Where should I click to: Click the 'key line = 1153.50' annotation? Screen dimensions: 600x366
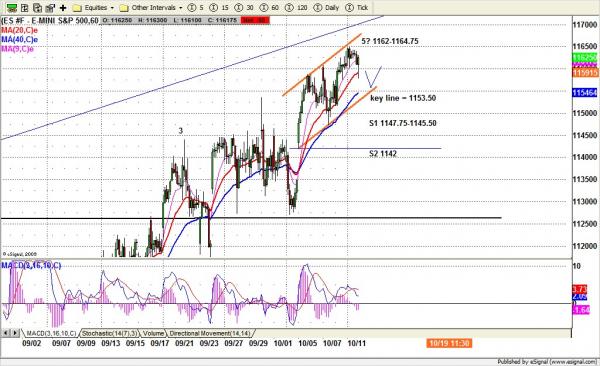point(403,98)
